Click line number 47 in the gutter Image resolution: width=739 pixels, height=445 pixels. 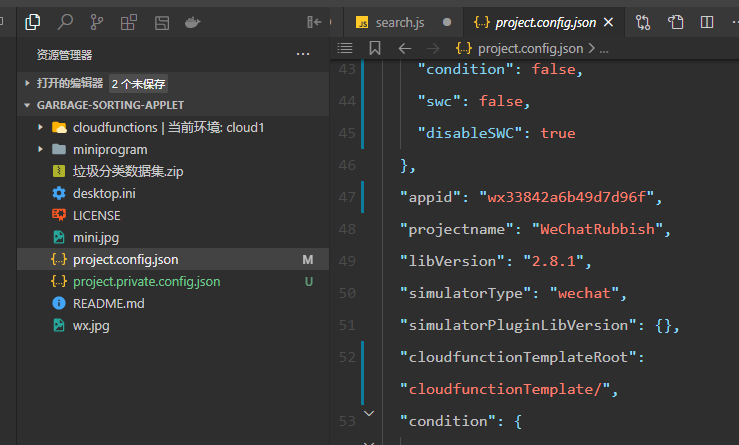click(x=347, y=197)
